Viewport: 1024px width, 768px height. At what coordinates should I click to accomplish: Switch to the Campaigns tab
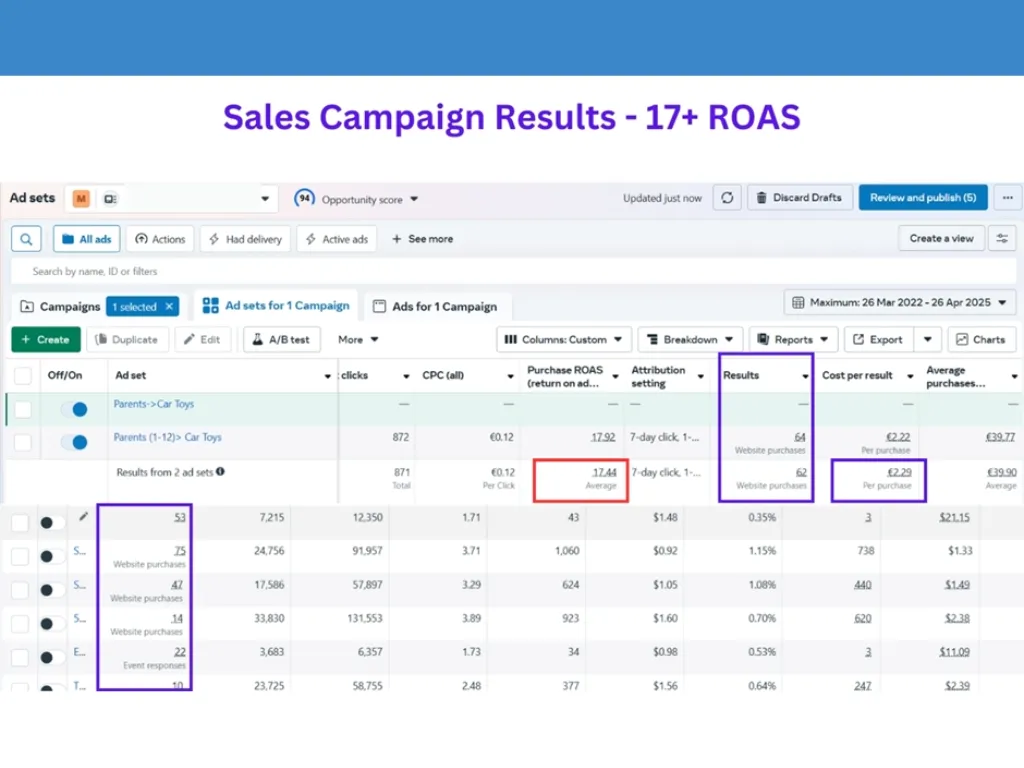pos(60,307)
